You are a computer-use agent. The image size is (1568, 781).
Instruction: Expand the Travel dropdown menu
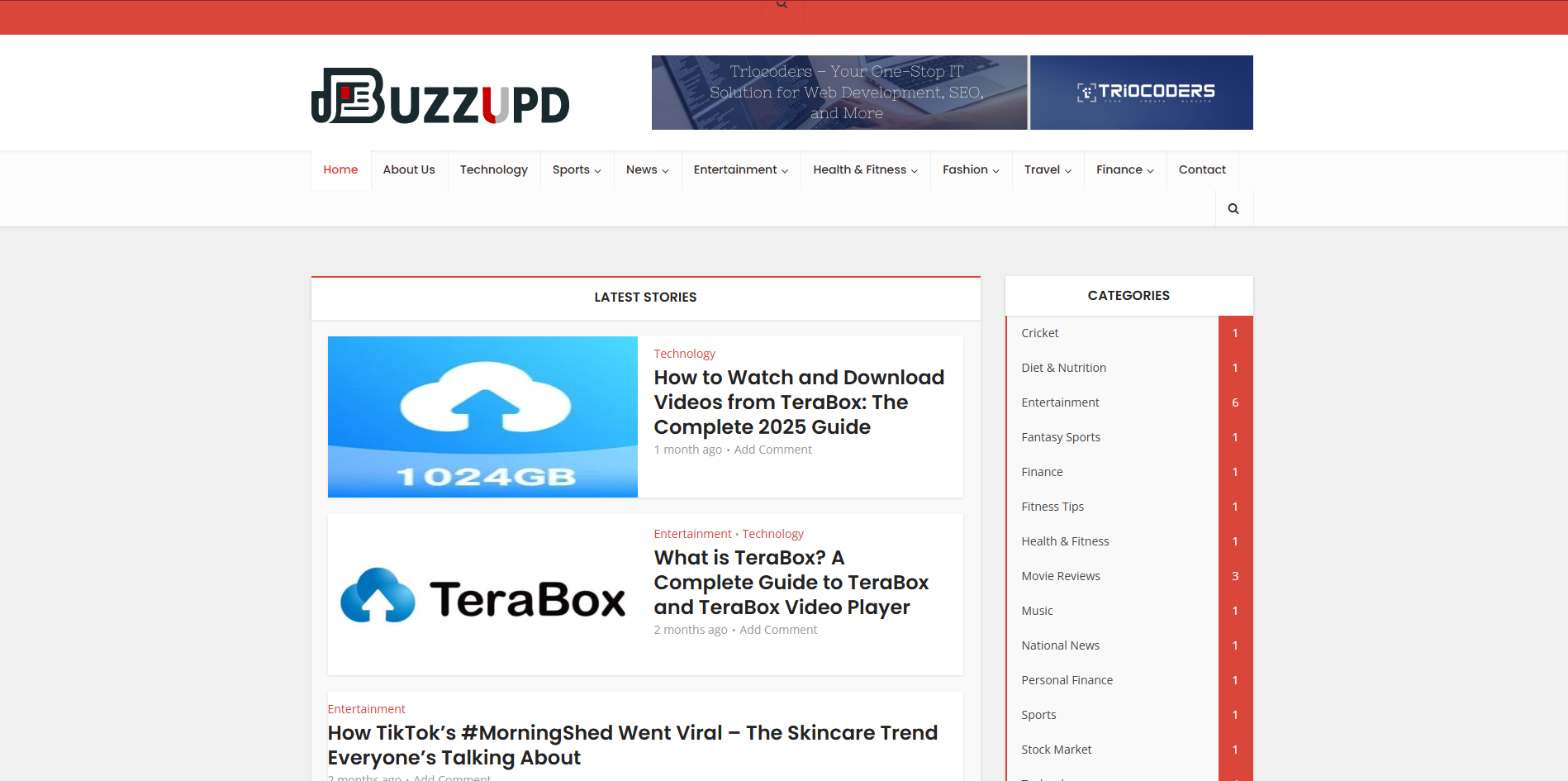pyautogui.click(x=1048, y=169)
